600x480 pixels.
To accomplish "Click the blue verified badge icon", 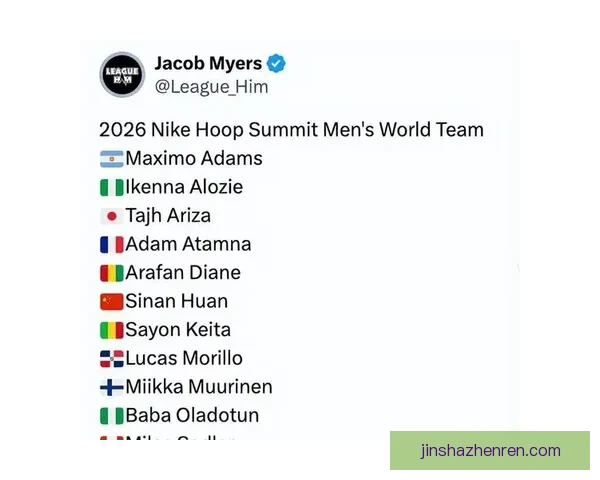I will click(x=277, y=63).
